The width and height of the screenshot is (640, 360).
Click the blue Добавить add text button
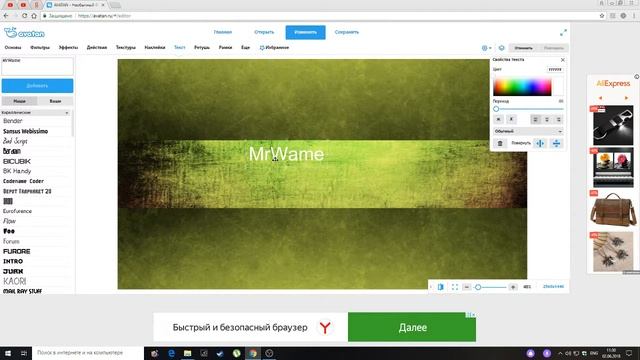coord(37,86)
